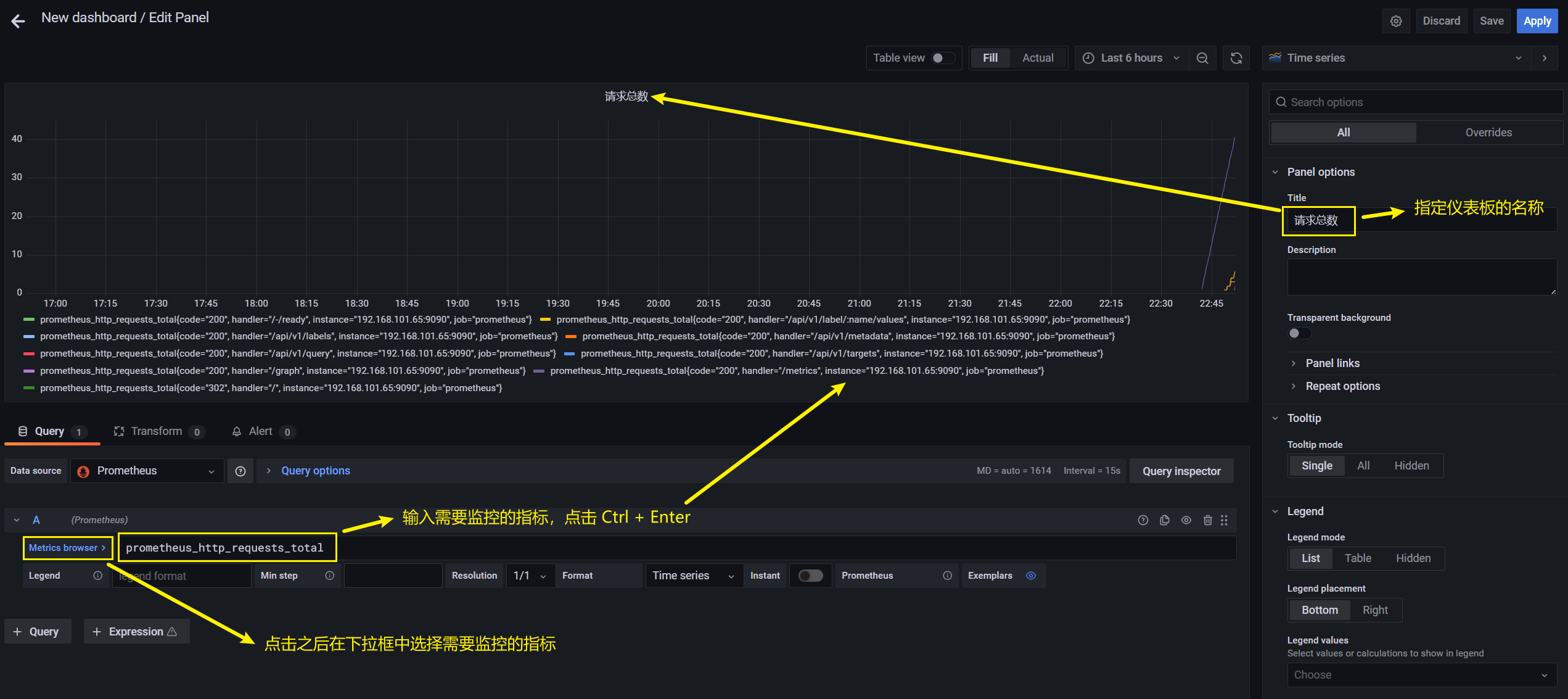Image resolution: width=1568 pixels, height=699 pixels.
Task: Click the green /-/ready legend color swatch
Action: tap(28, 320)
